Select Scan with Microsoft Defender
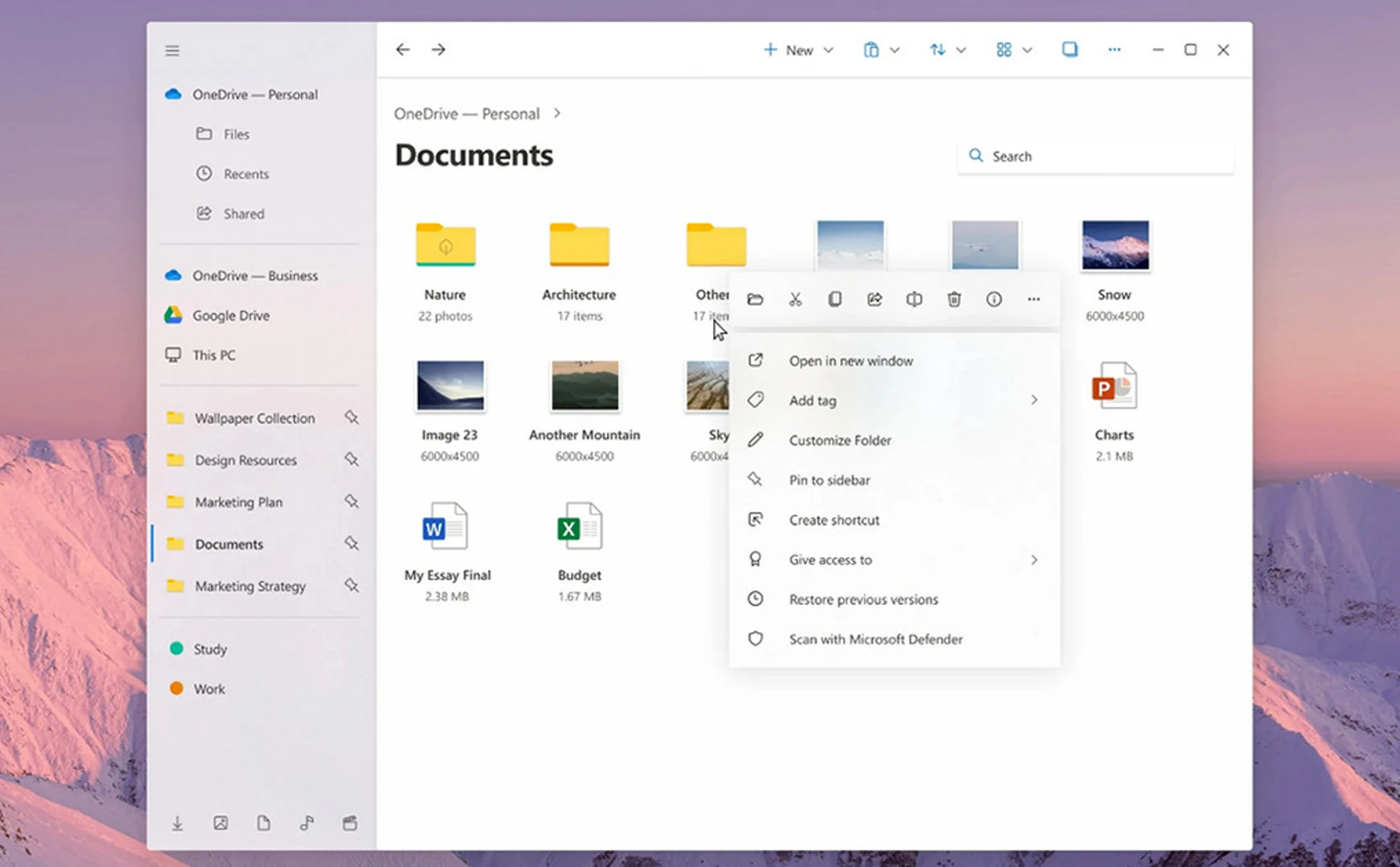Image resolution: width=1400 pixels, height=867 pixels. 895,639
